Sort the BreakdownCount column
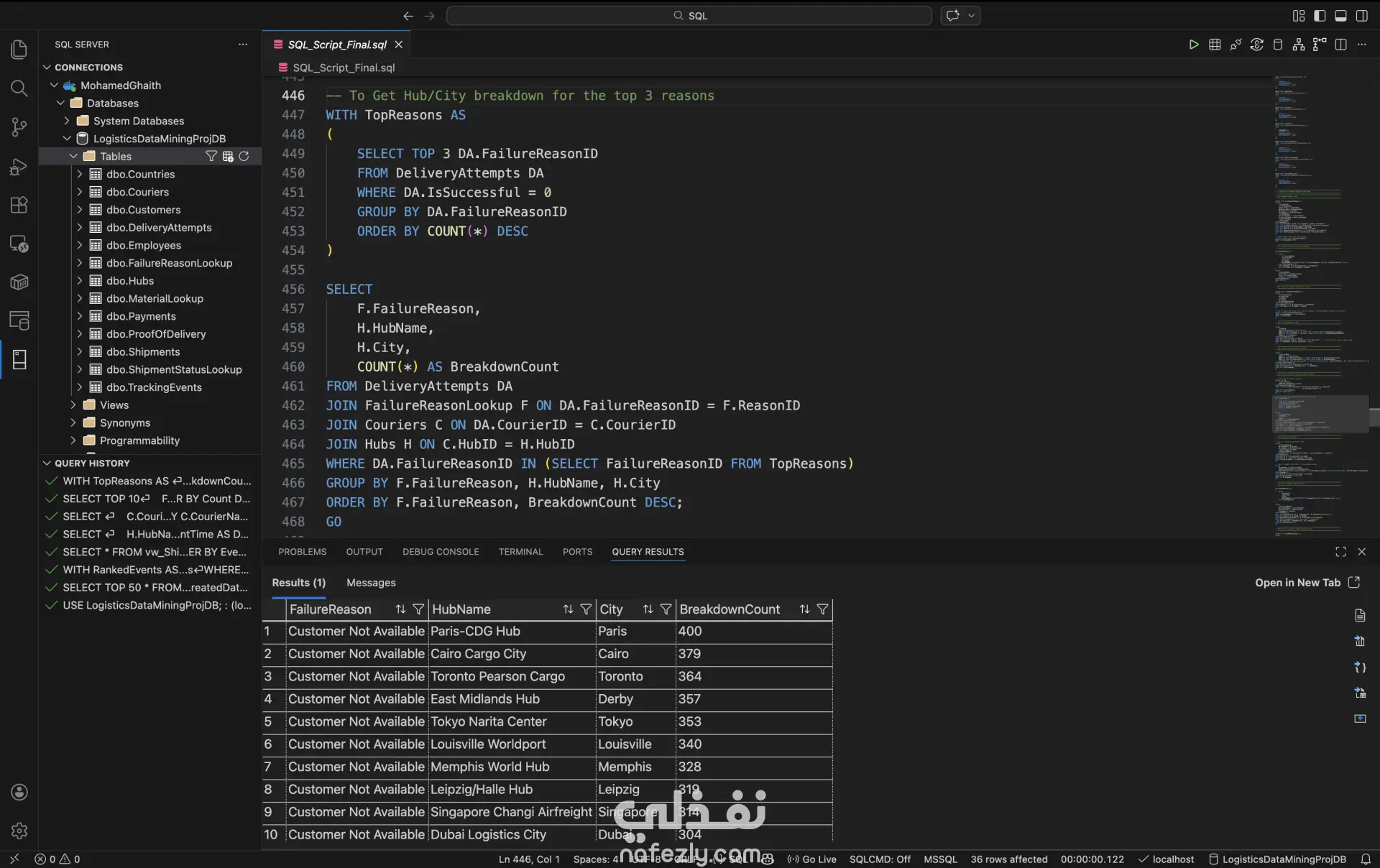Screen dimensions: 1380x868 pyautogui.click(x=804, y=609)
